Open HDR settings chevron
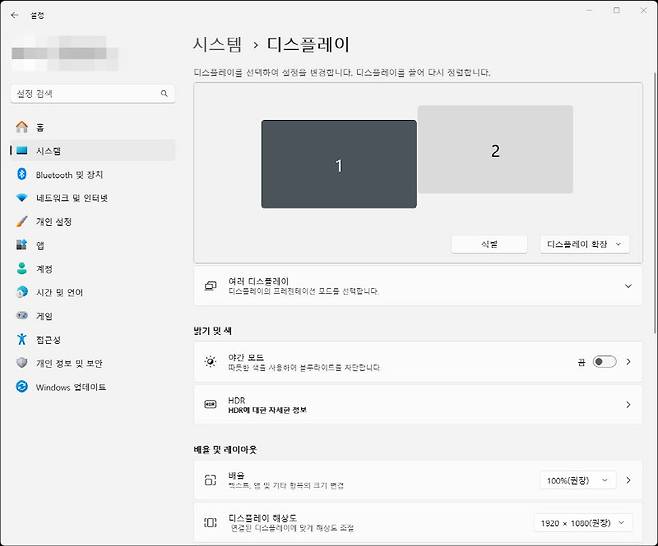Screen dimensions: 658x546 coord(628,405)
